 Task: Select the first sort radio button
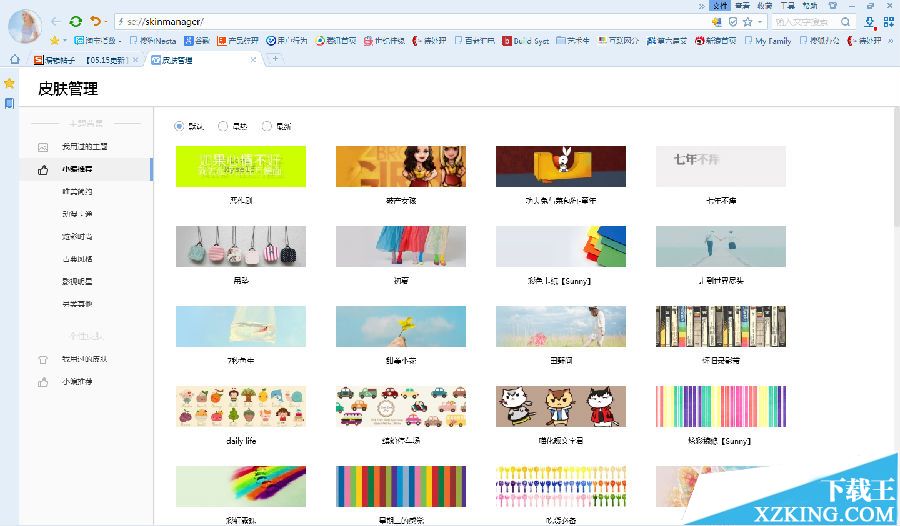click(x=179, y=126)
